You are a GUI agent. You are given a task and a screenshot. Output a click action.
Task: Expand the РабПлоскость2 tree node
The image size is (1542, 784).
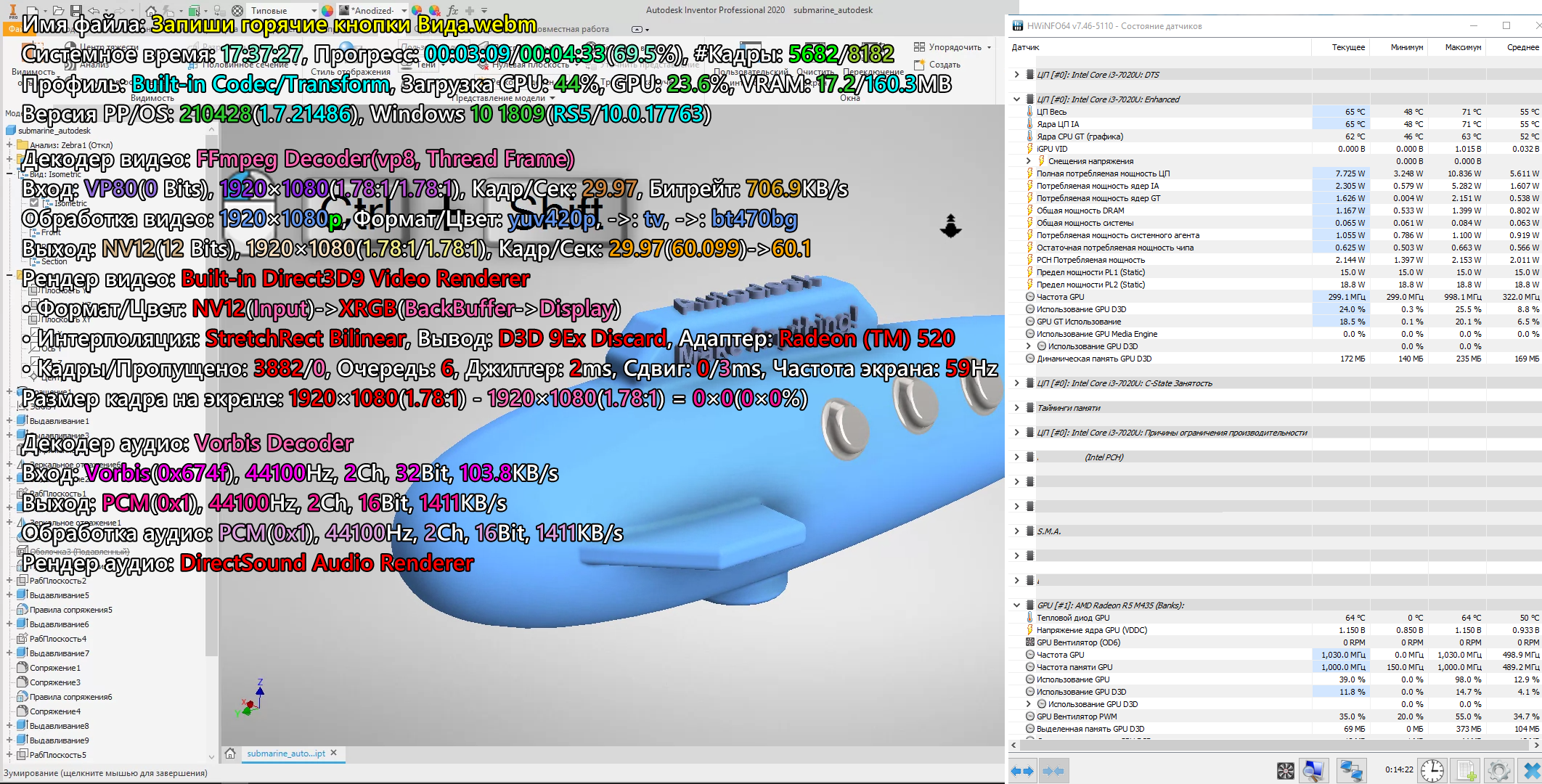(x=9, y=580)
